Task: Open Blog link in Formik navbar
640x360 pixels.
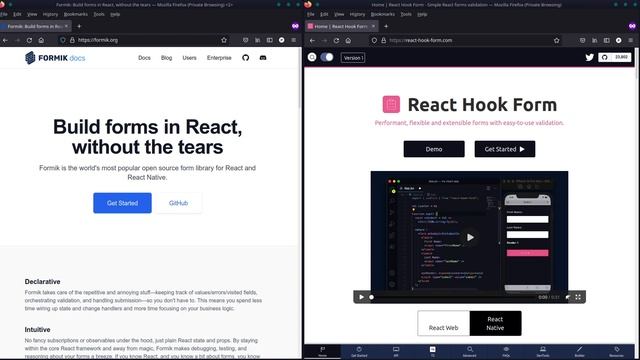Action: [x=167, y=58]
